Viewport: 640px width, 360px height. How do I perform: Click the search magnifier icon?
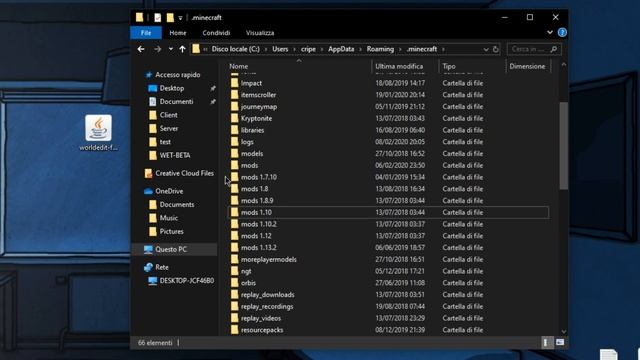[x=554, y=49]
